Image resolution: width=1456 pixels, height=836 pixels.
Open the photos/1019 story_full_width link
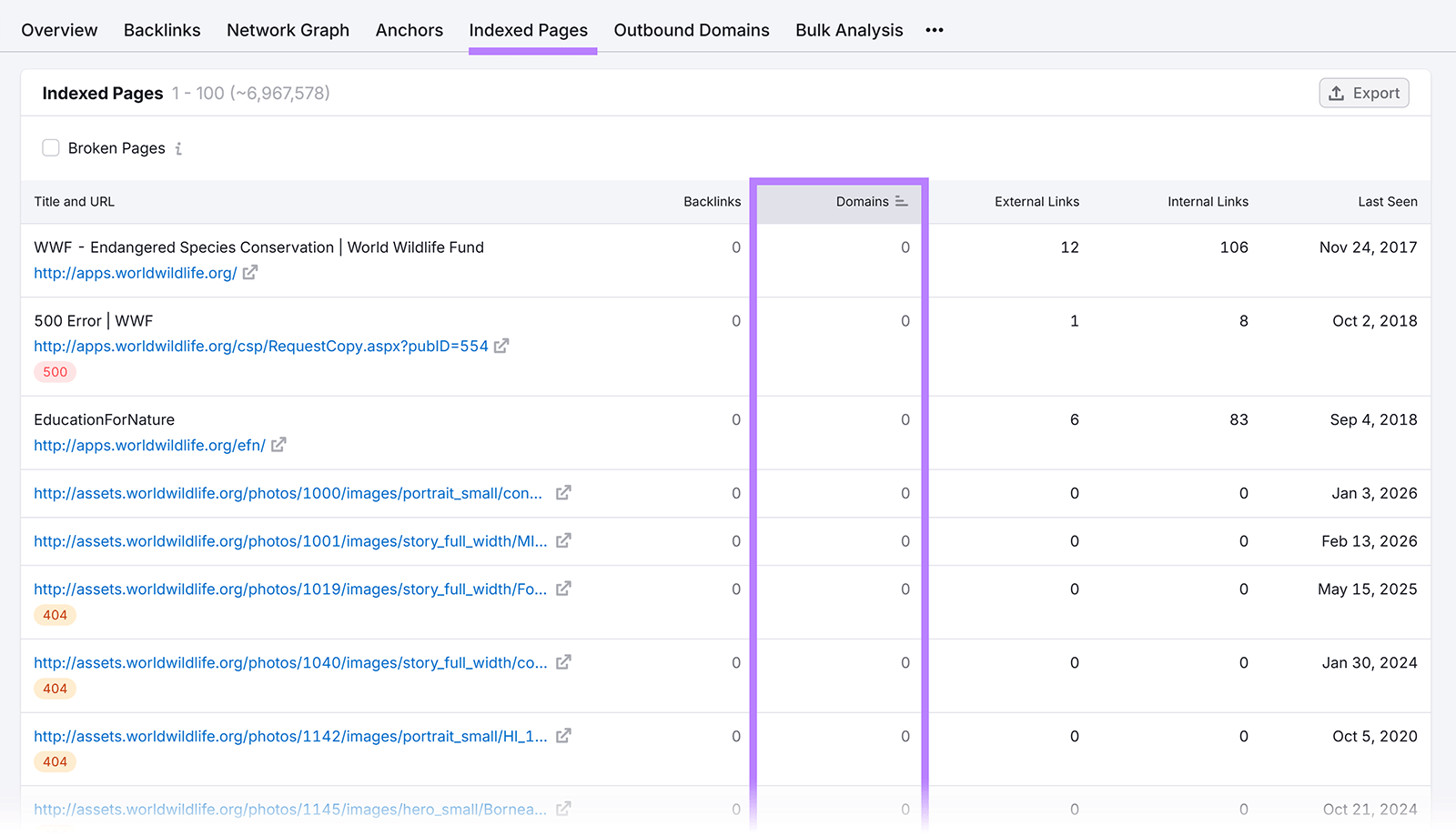point(291,589)
